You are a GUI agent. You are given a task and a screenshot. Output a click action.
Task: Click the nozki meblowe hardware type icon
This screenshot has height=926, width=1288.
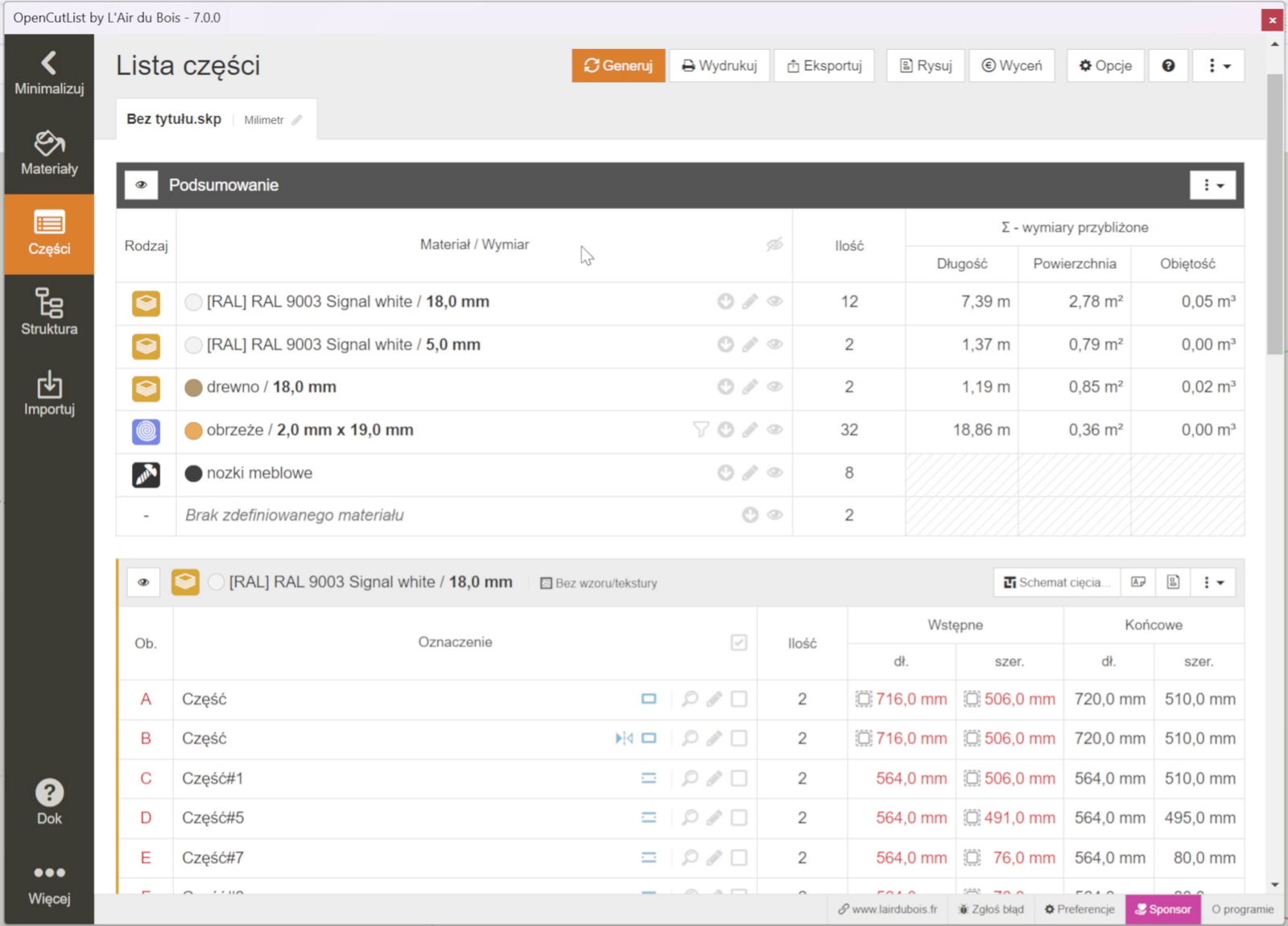(x=146, y=473)
